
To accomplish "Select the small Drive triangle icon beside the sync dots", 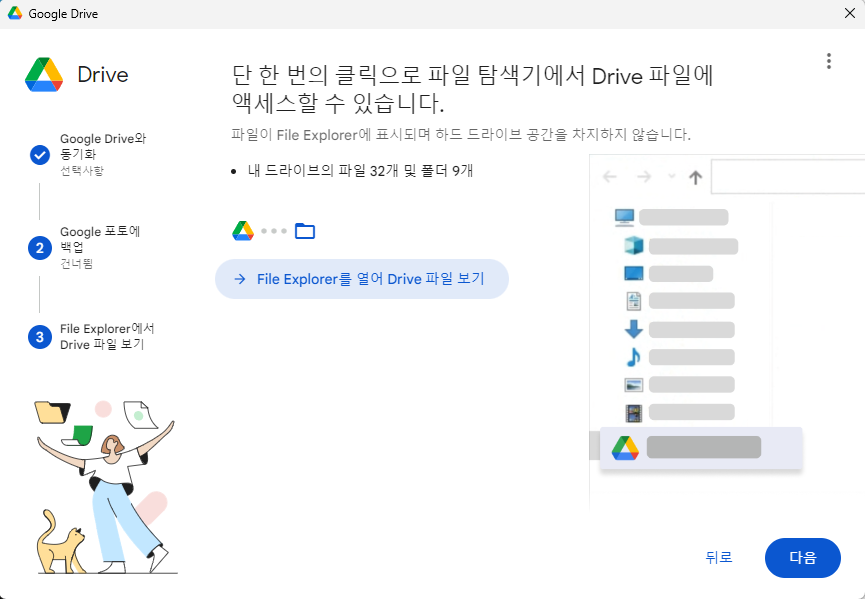I will 244,230.
